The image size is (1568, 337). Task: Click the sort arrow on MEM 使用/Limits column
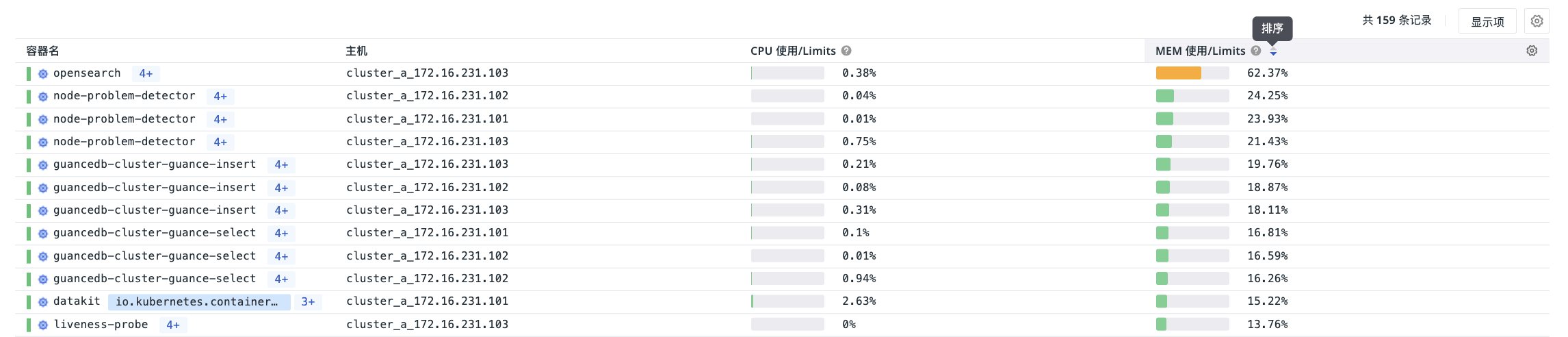[1273, 51]
